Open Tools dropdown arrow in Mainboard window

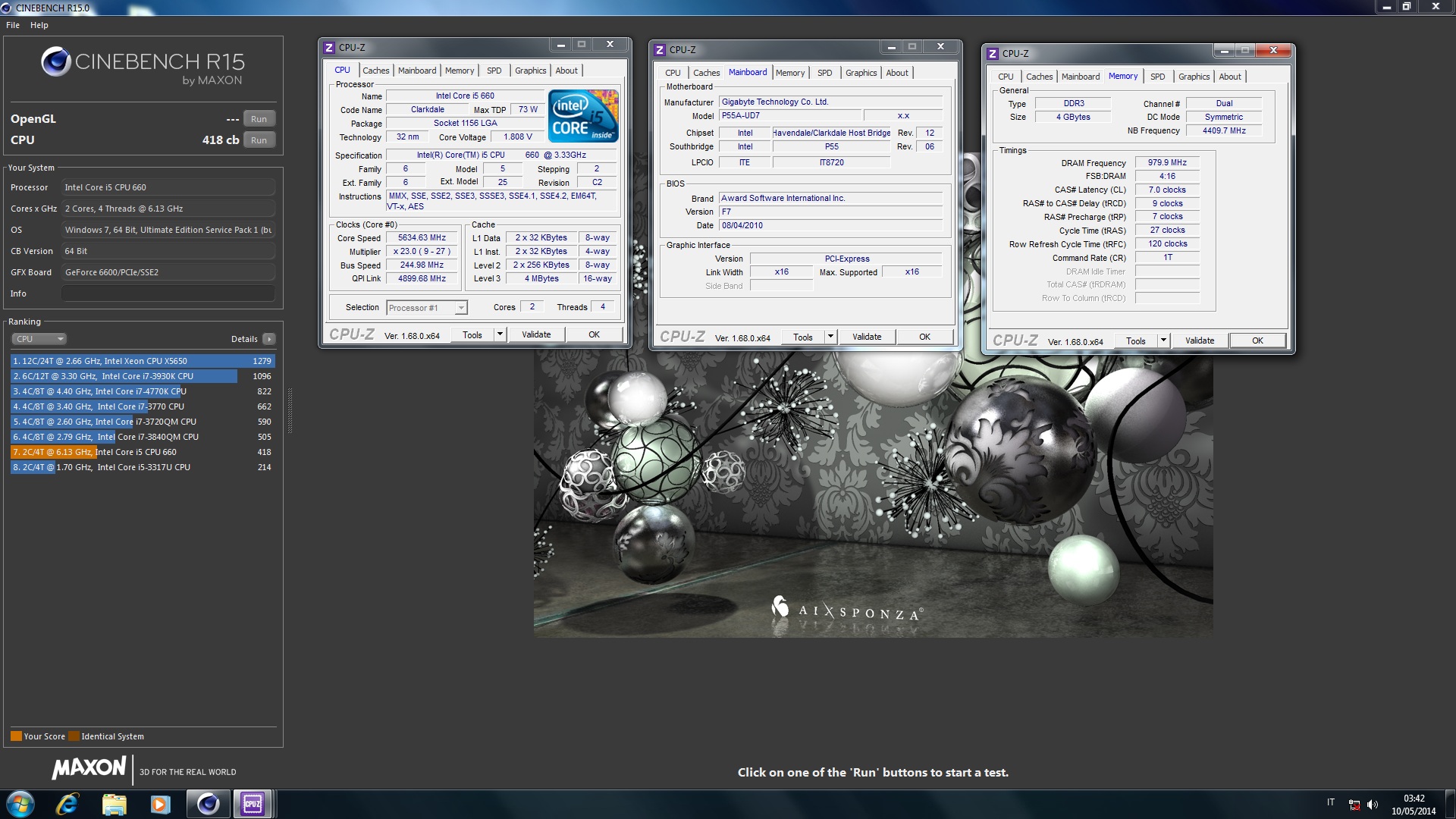pos(830,337)
